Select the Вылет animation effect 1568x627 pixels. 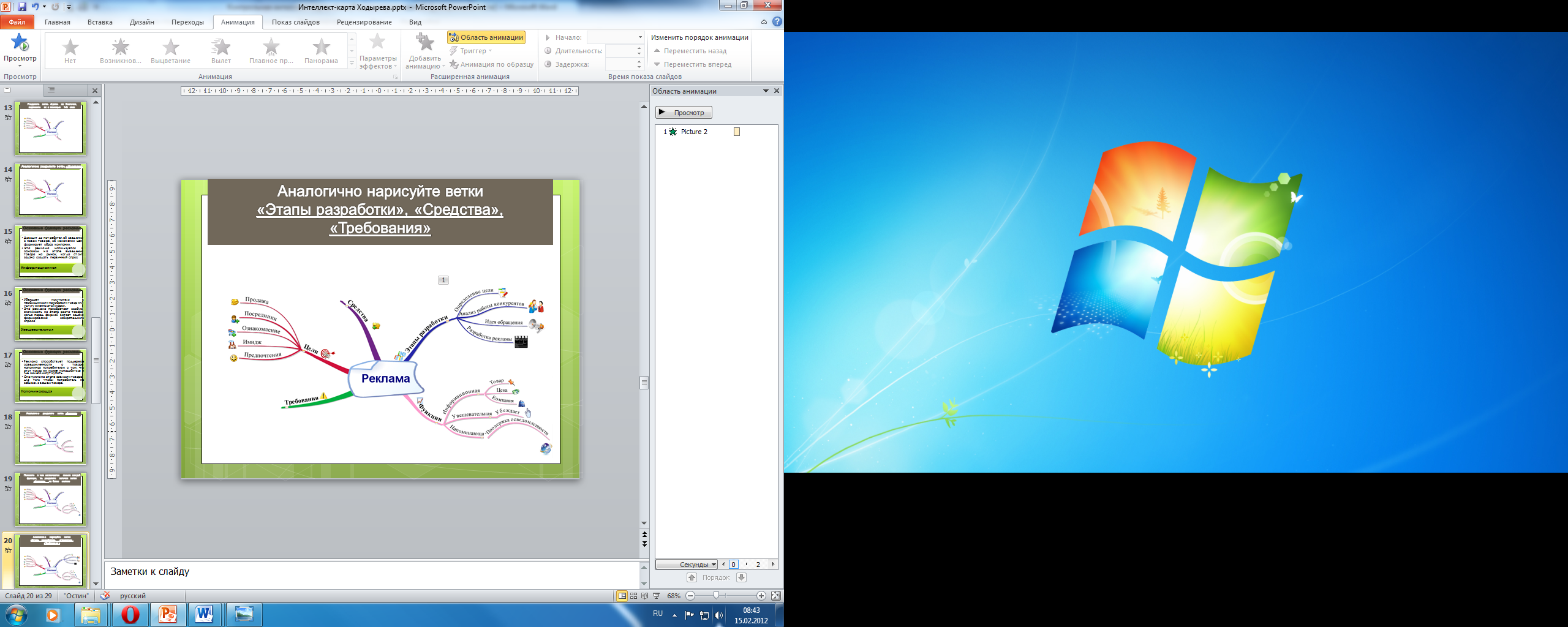pos(221,50)
